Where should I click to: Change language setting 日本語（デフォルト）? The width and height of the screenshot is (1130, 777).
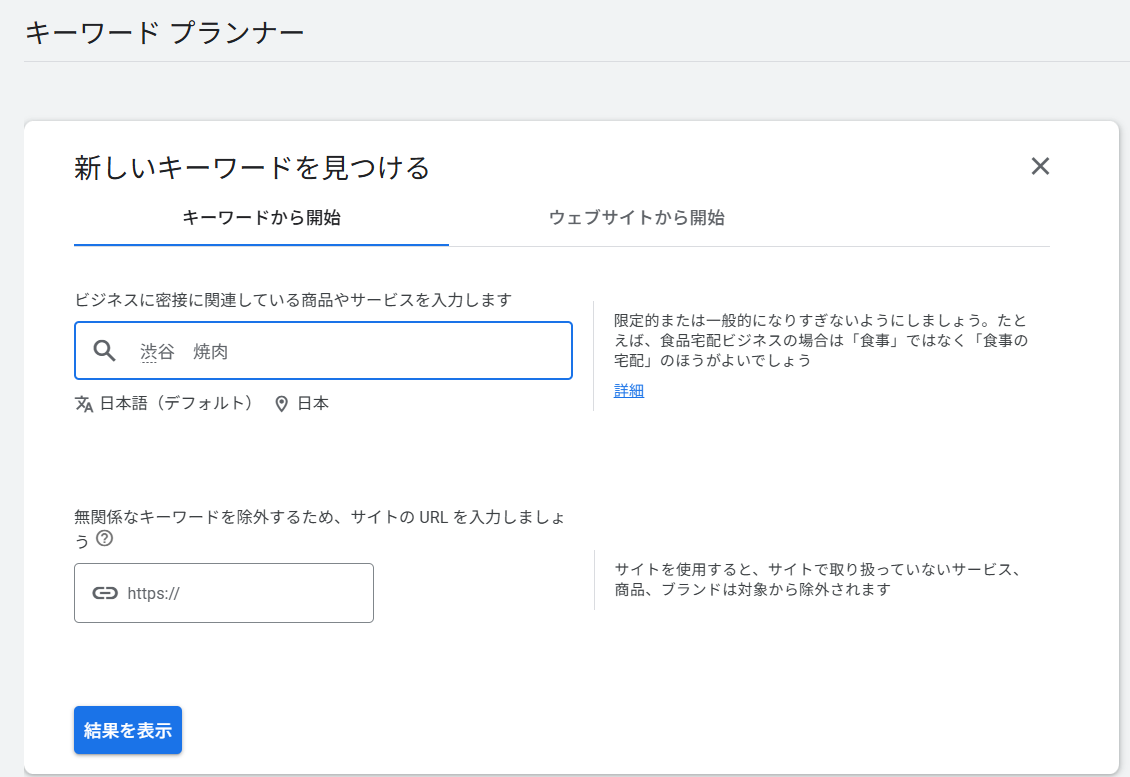(x=176, y=404)
